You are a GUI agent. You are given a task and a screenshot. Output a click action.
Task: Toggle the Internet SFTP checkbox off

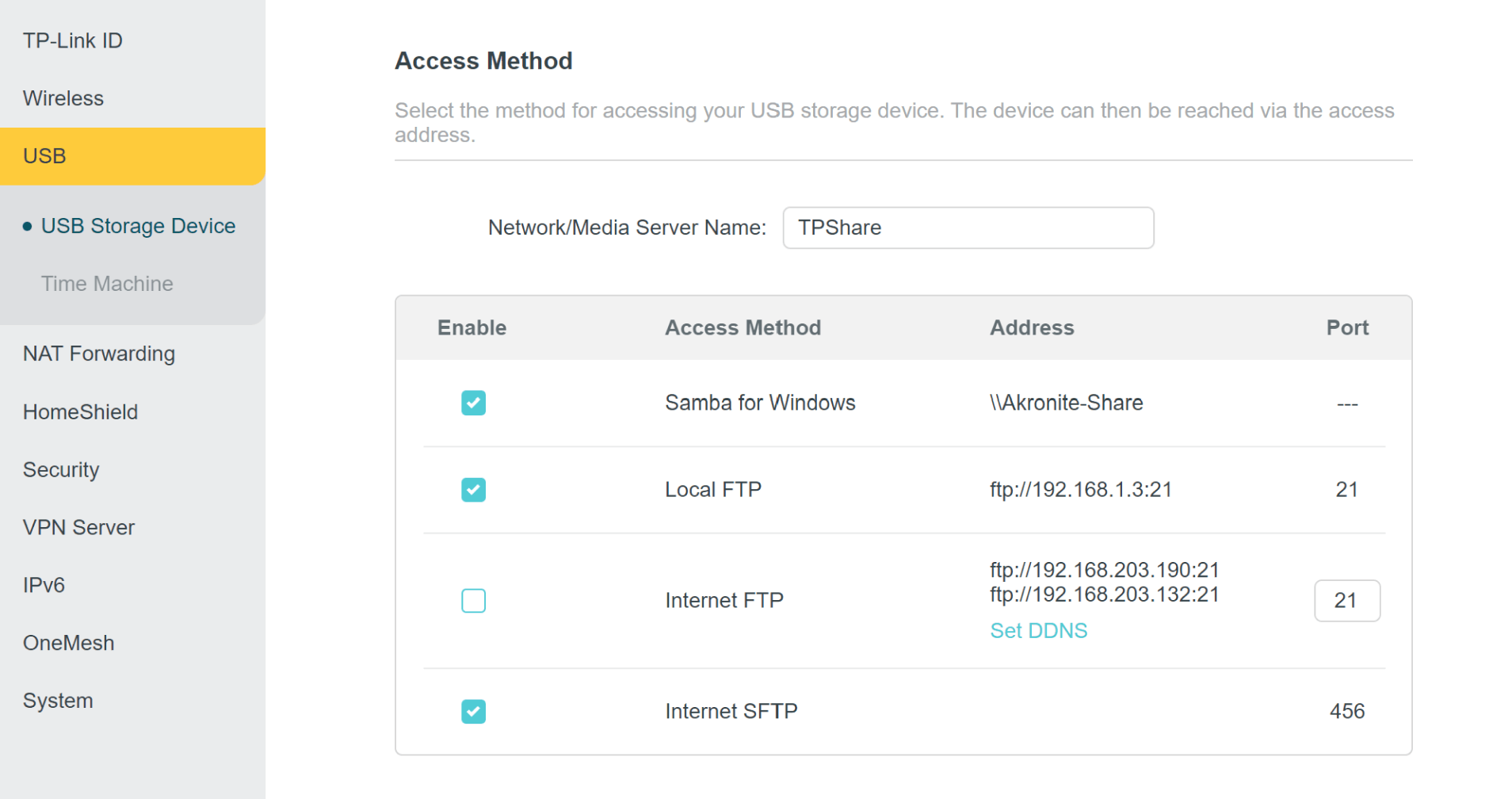click(473, 712)
